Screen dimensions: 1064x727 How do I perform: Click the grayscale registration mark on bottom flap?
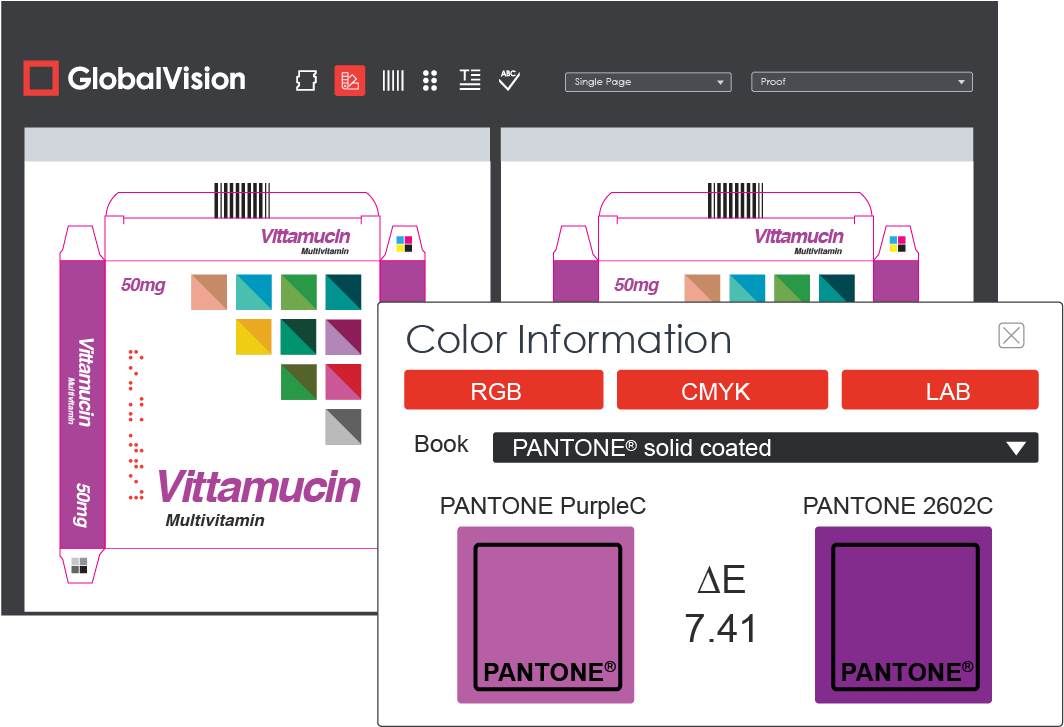click(x=79, y=565)
